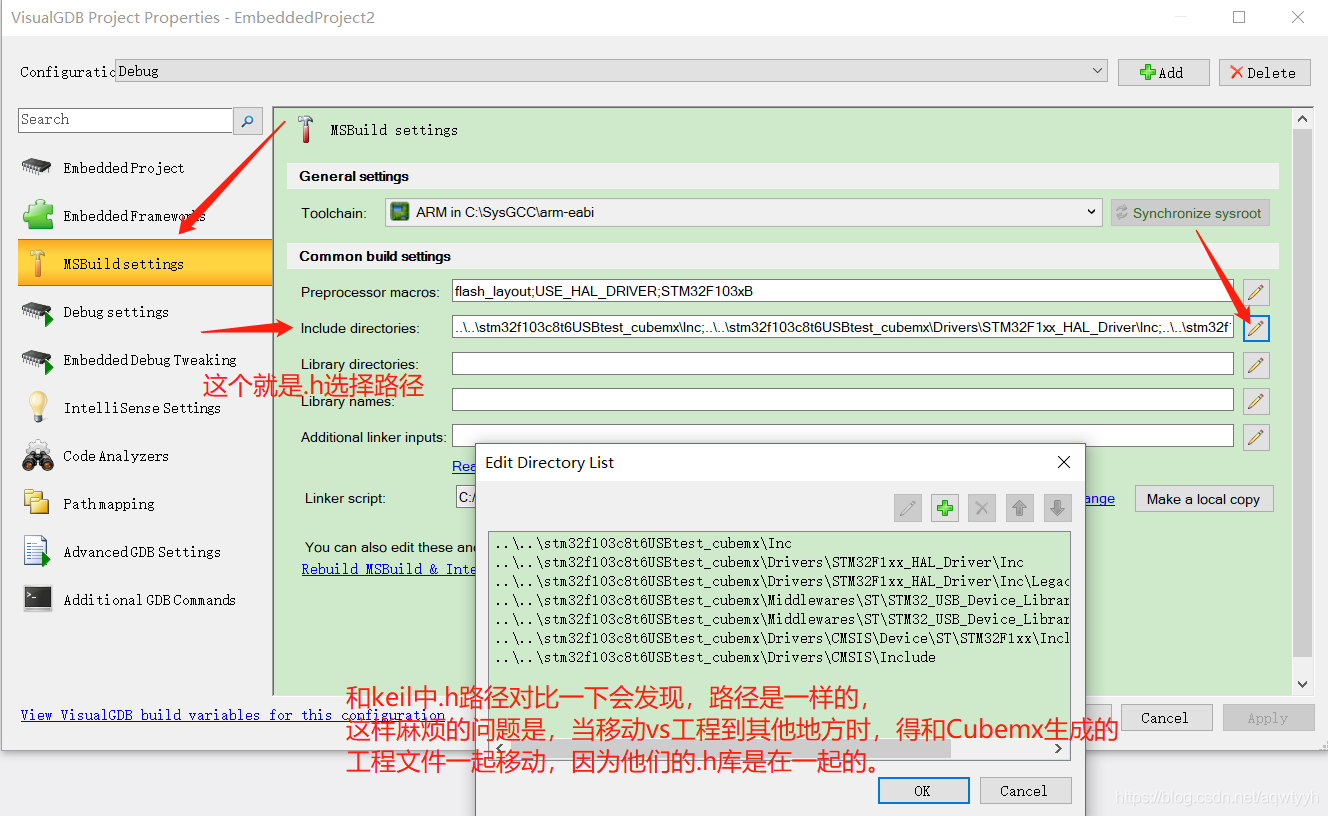
Task: Click the Debug settings chip icon
Action: pyautogui.click(x=37, y=312)
